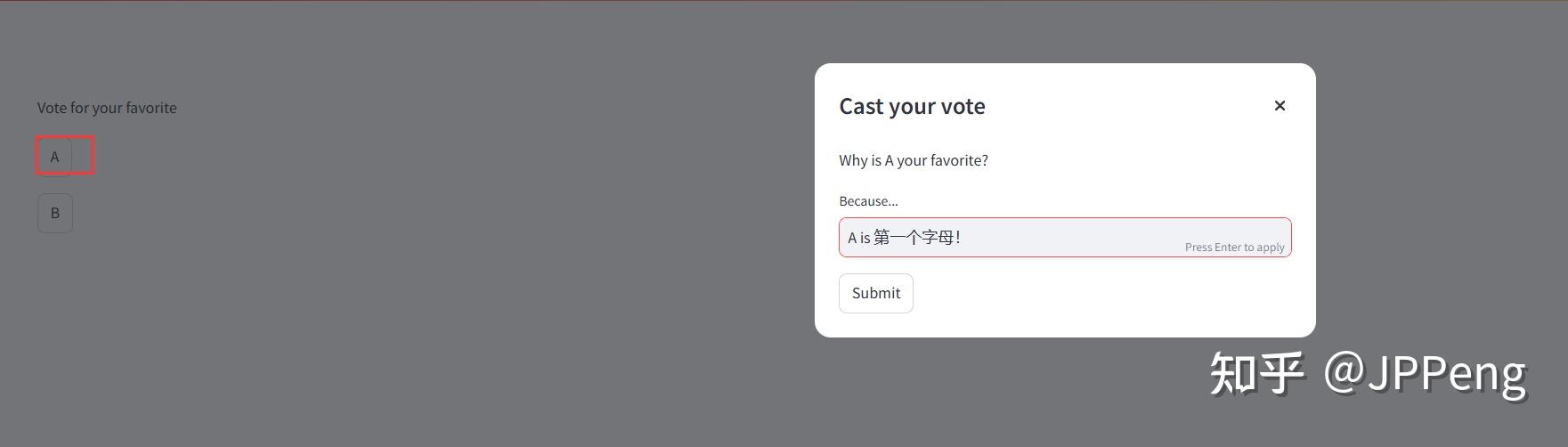Click the 'Press Enter to apply' hint
Image resolution: width=1568 pixels, height=447 pixels.
coord(1234,248)
